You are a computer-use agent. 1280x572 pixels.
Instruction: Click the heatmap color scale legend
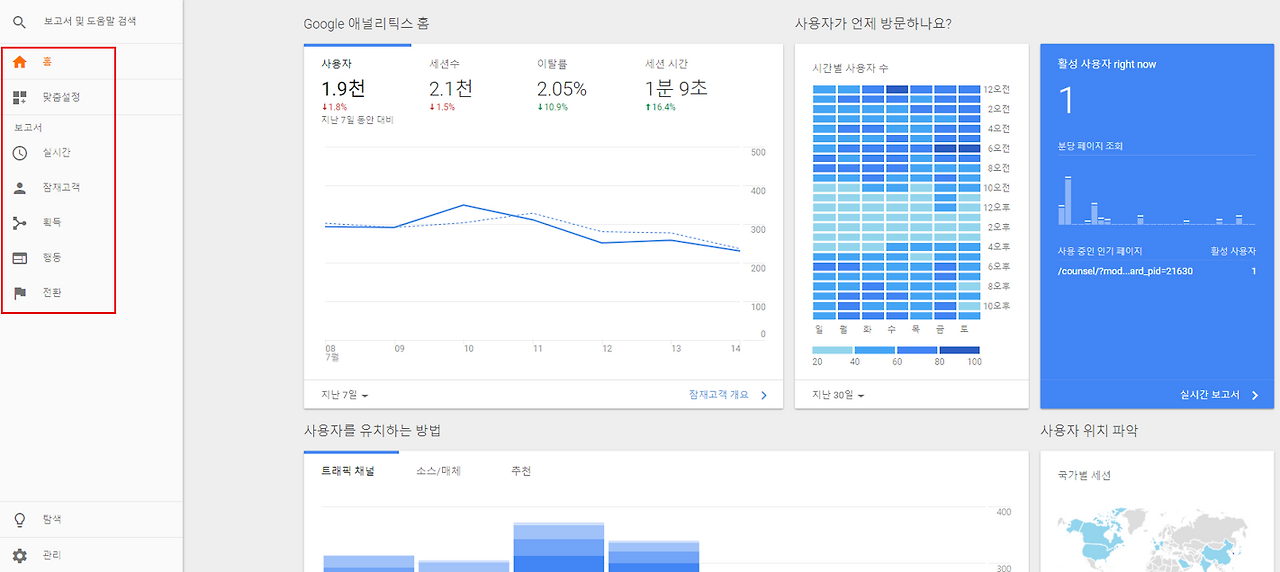click(896, 355)
